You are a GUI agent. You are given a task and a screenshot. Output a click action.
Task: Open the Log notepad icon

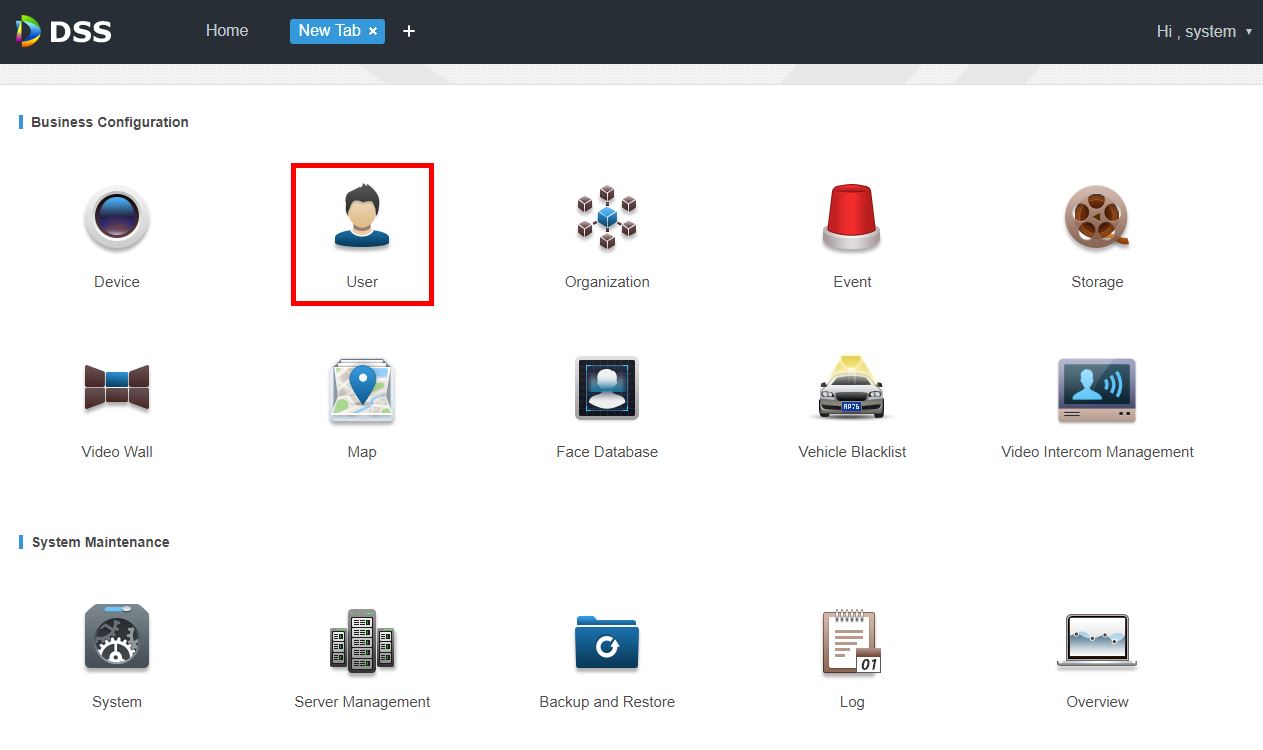point(852,640)
